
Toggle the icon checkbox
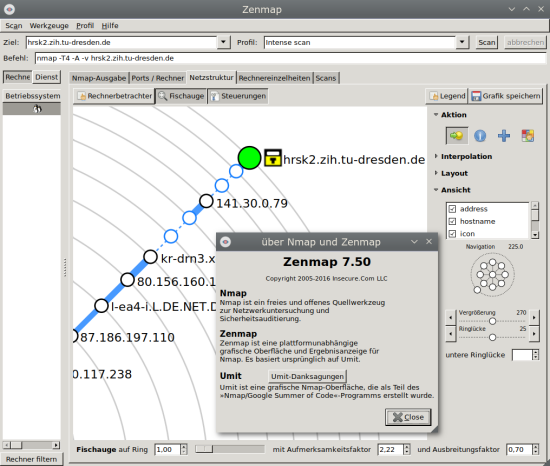click(452, 234)
